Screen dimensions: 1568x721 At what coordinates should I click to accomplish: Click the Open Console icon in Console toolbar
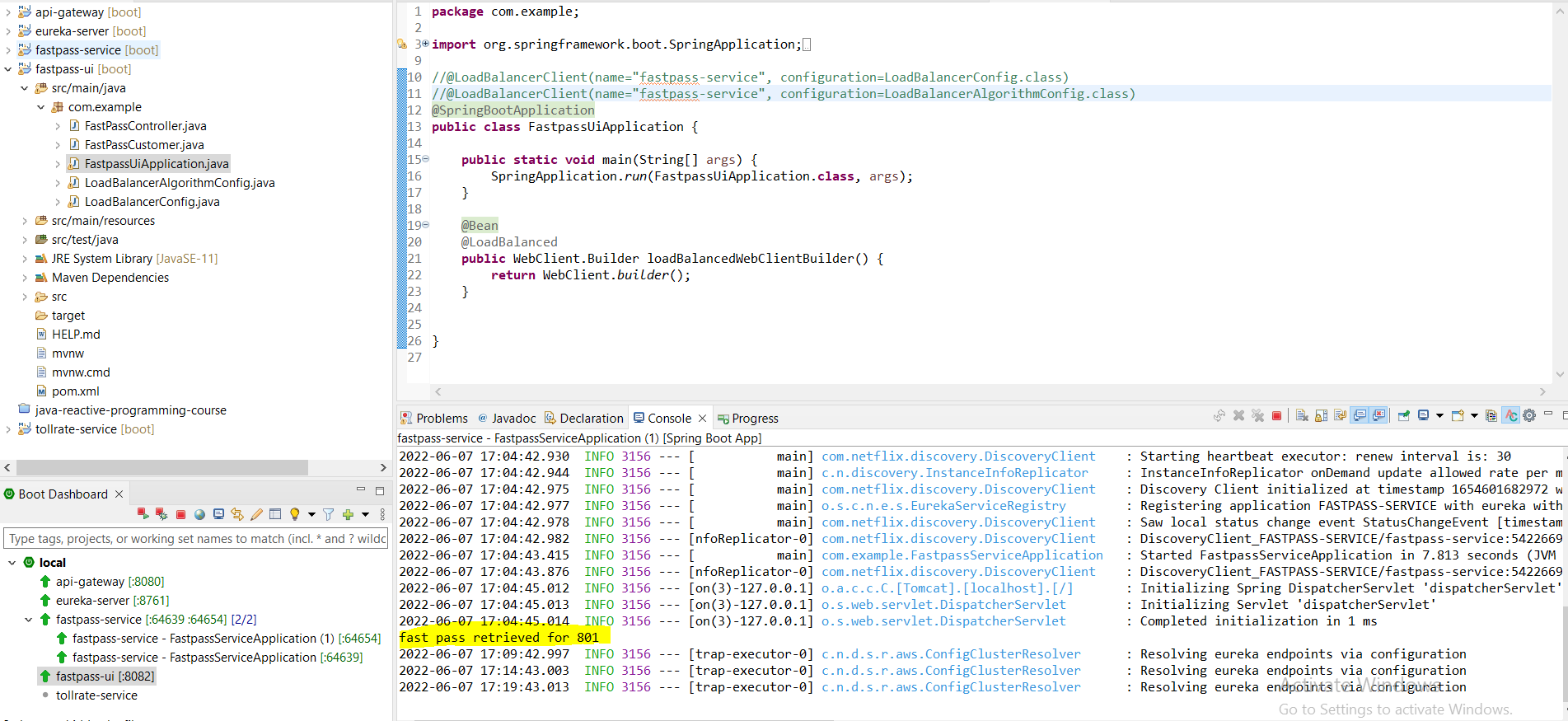(x=1458, y=416)
